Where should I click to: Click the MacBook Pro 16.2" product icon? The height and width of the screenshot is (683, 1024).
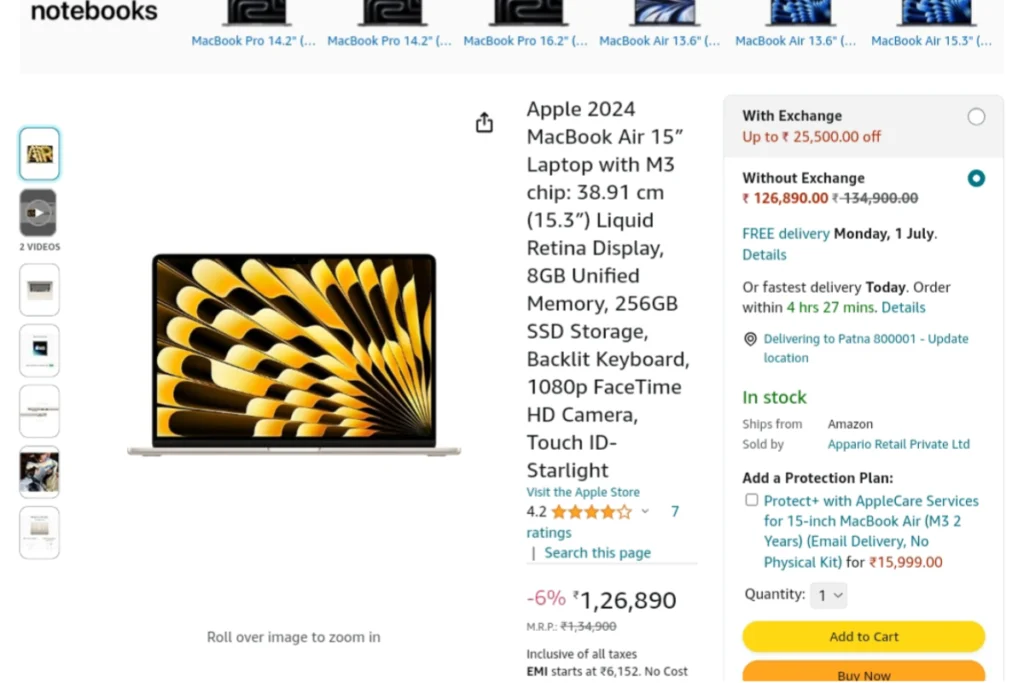(x=527, y=12)
